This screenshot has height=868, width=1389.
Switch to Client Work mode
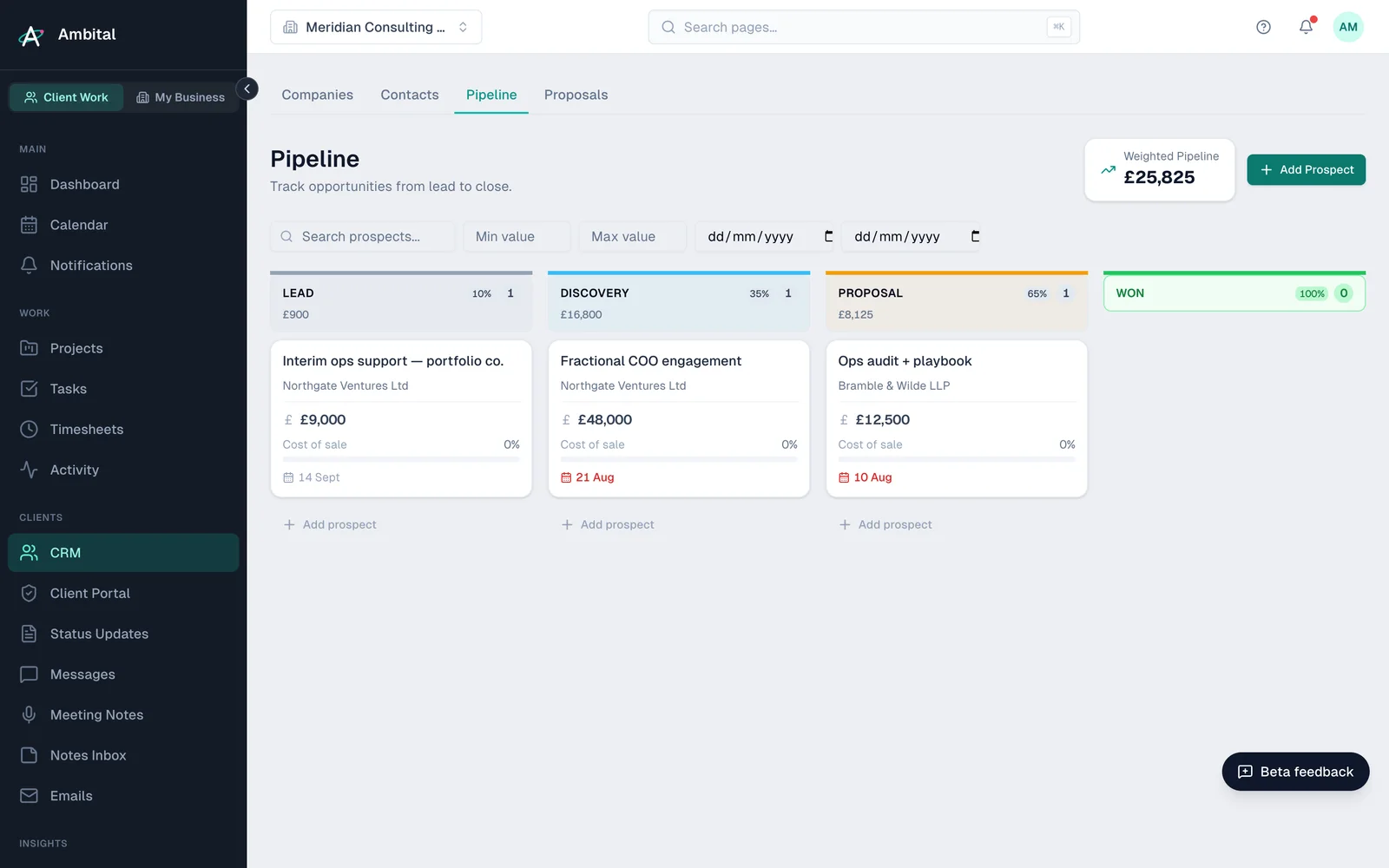pyautogui.click(x=67, y=97)
